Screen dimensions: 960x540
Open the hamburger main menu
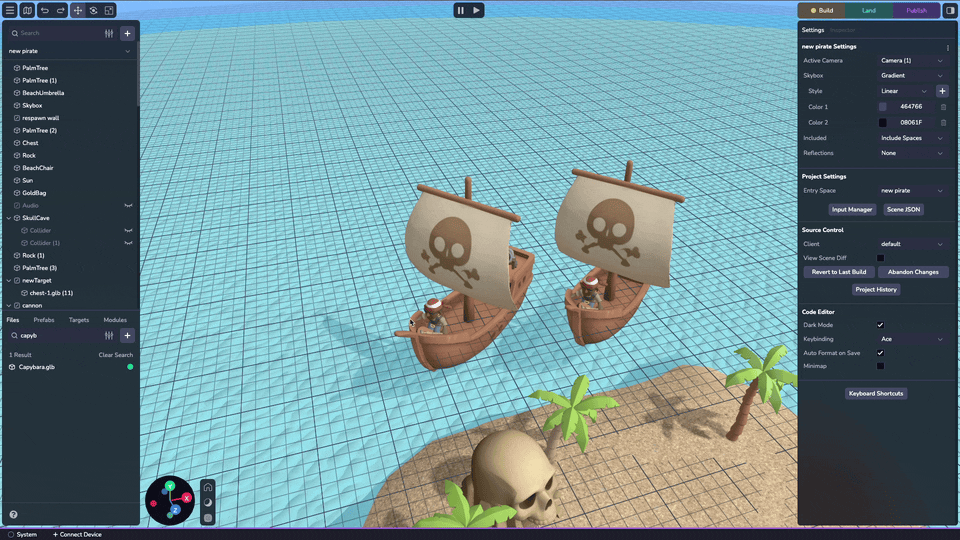(x=10, y=10)
